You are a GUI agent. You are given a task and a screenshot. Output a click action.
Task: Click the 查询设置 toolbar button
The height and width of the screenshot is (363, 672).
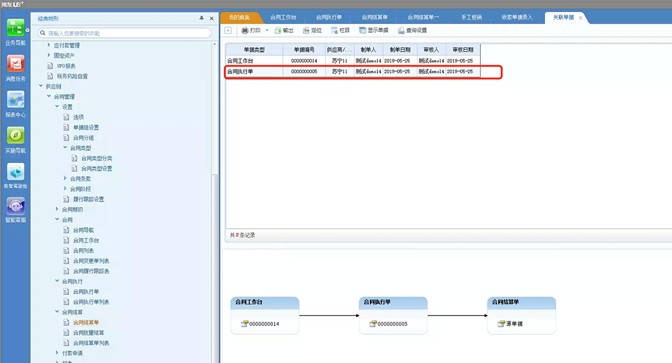(413, 30)
